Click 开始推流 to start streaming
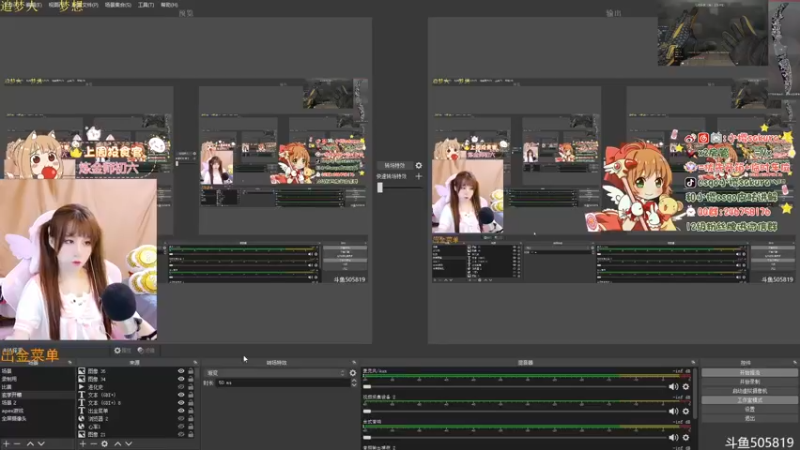Viewport: 800px width, 450px height. (x=749, y=373)
